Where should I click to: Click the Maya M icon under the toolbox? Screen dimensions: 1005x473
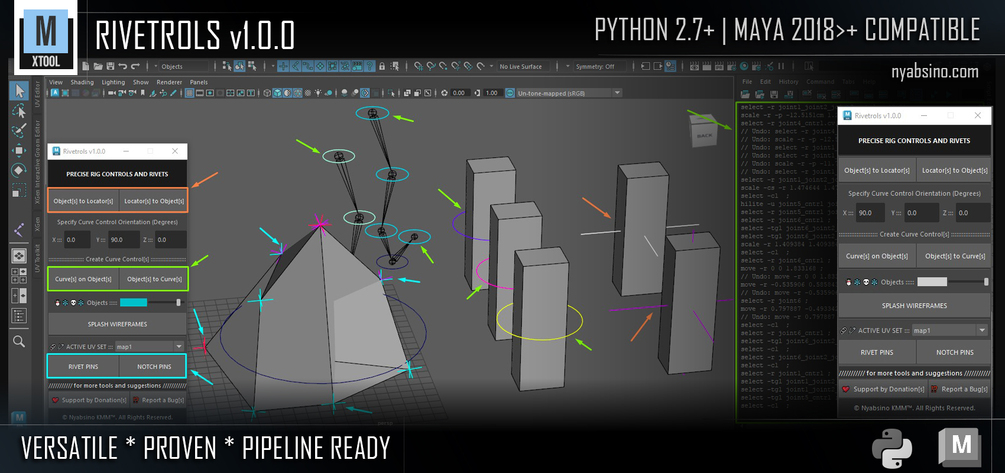pos(18,417)
